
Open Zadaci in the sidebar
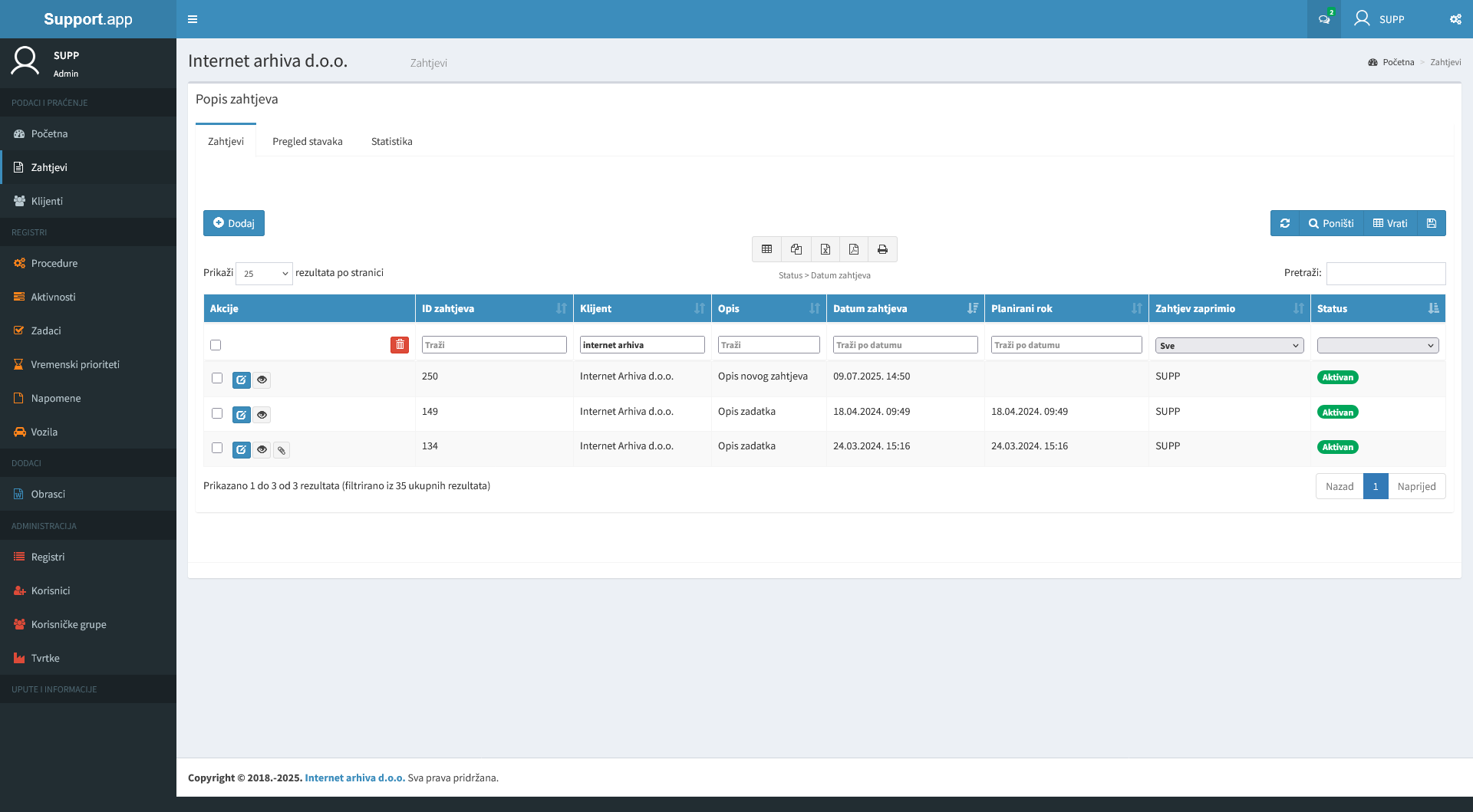pos(88,330)
